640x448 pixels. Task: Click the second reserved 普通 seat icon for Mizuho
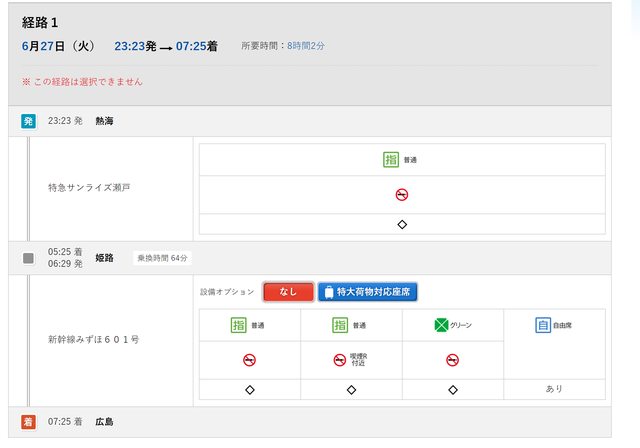click(340, 325)
